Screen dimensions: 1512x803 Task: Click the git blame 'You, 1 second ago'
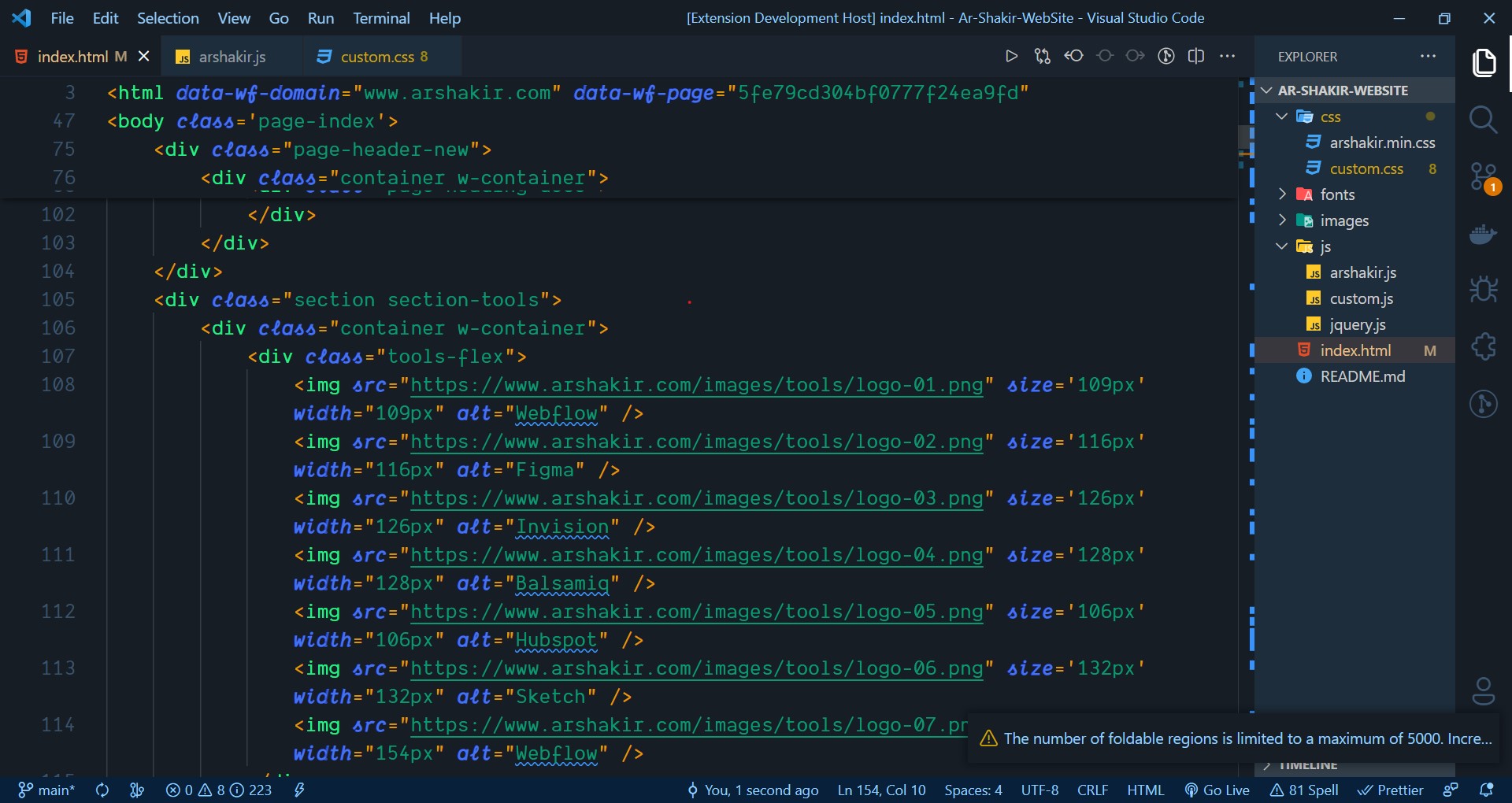(x=753, y=790)
